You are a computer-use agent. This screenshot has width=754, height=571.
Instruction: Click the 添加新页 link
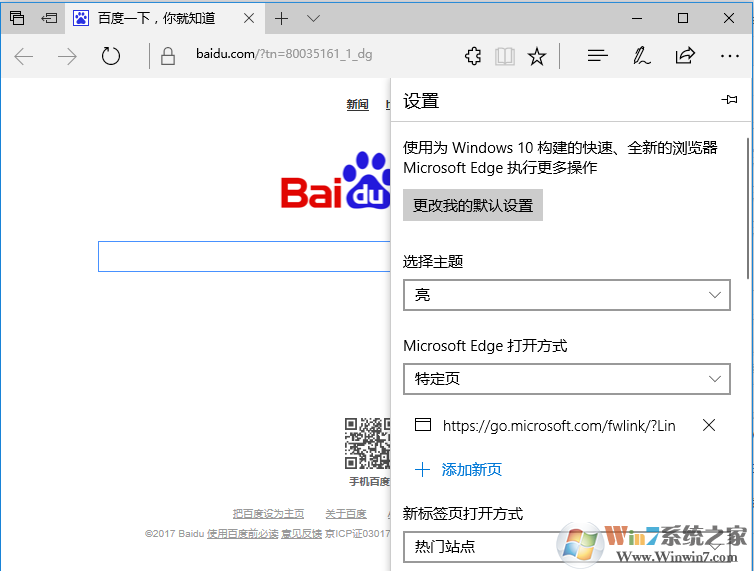tap(459, 469)
